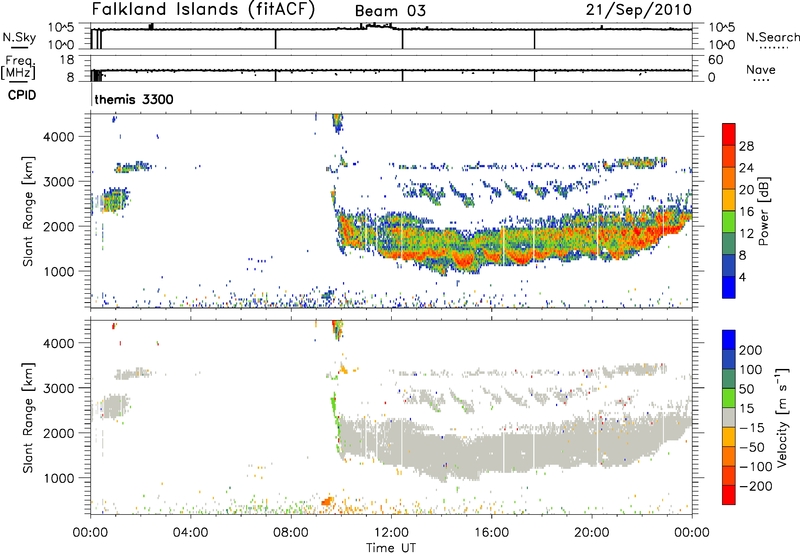
Task: Click the '4' power colorbar tick value
Action: [x=742, y=277]
